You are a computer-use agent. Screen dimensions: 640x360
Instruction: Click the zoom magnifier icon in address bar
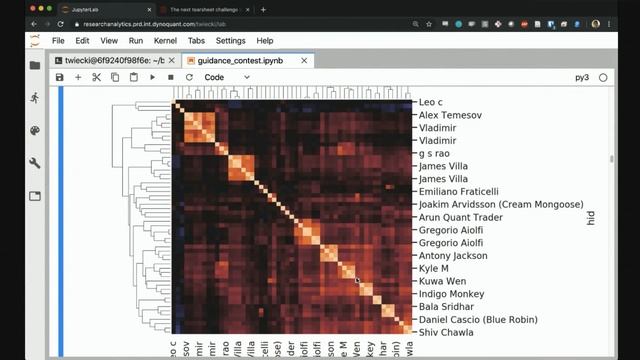[416, 24]
